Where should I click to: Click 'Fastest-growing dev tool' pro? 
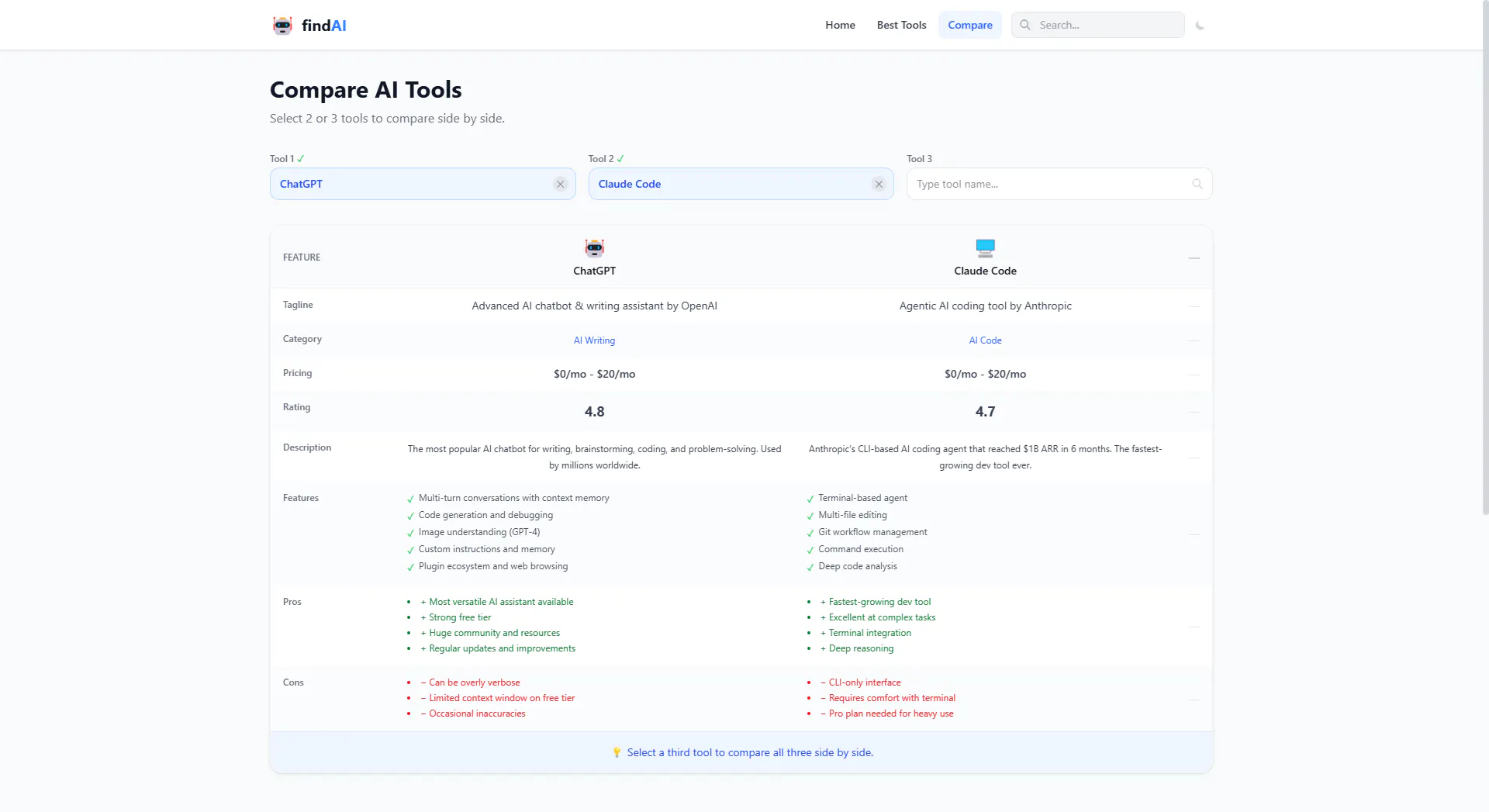click(x=879, y=602)
